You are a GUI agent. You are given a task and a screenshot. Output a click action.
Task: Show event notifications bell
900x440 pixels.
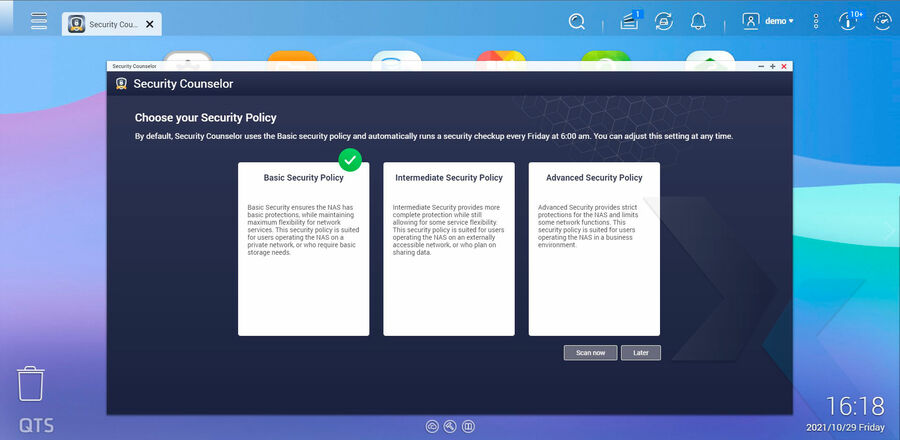point(698,21)
